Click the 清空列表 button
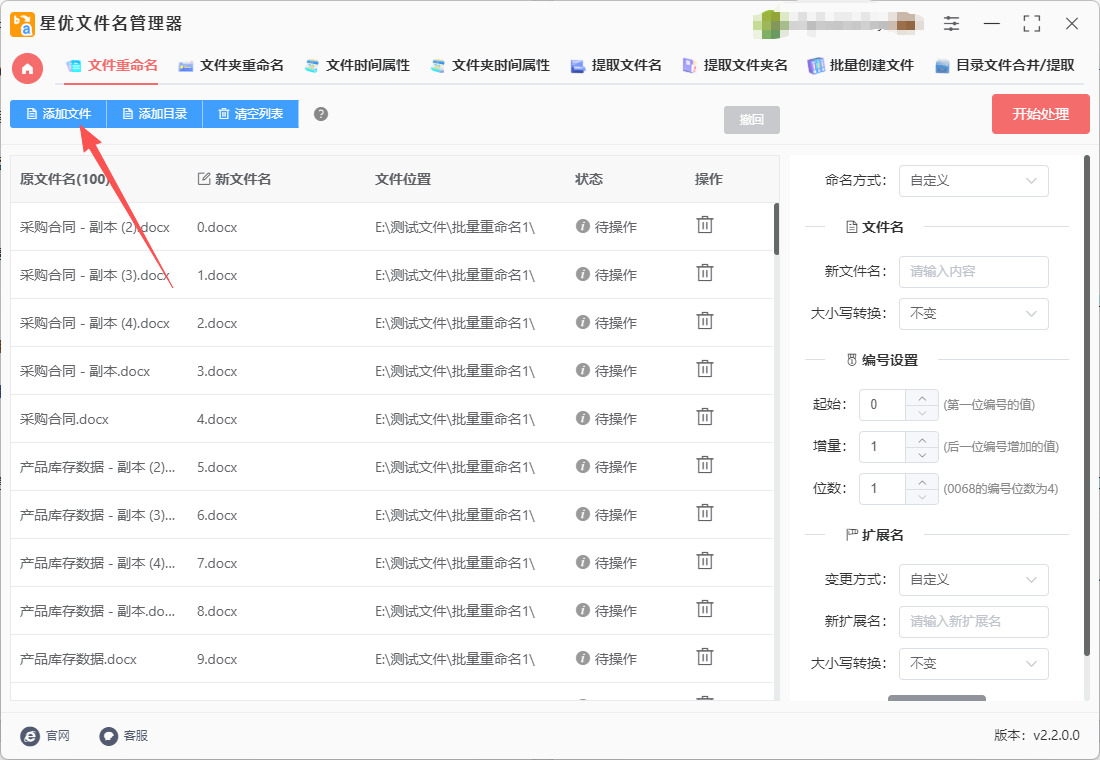Image resolution: width=1100 pixels, height=760 pixels. click(x=250, y=114)
